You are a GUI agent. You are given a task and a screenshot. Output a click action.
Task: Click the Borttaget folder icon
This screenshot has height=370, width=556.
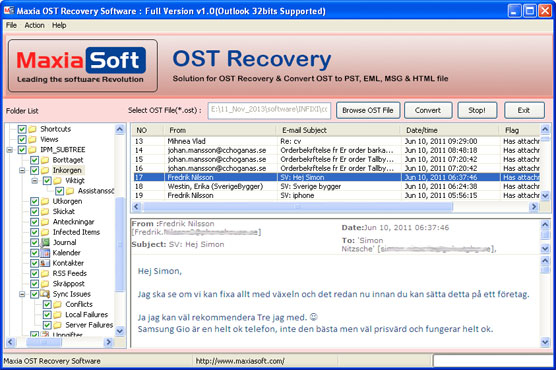(45, 160)
